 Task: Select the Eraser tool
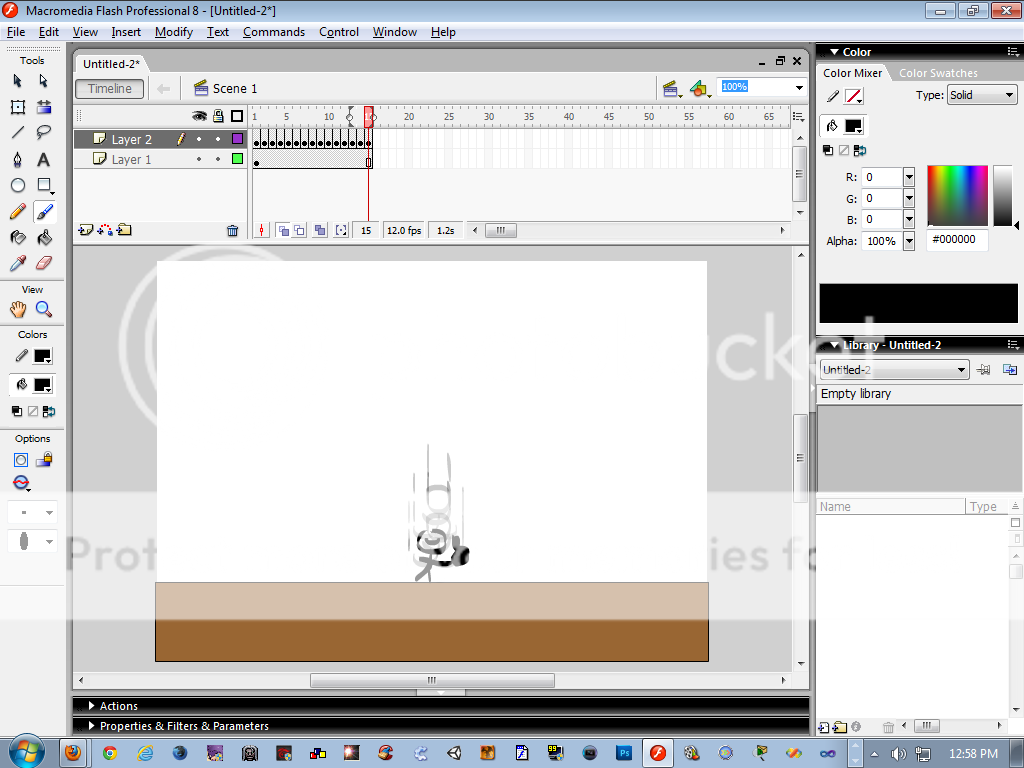(x=44, y=263)
